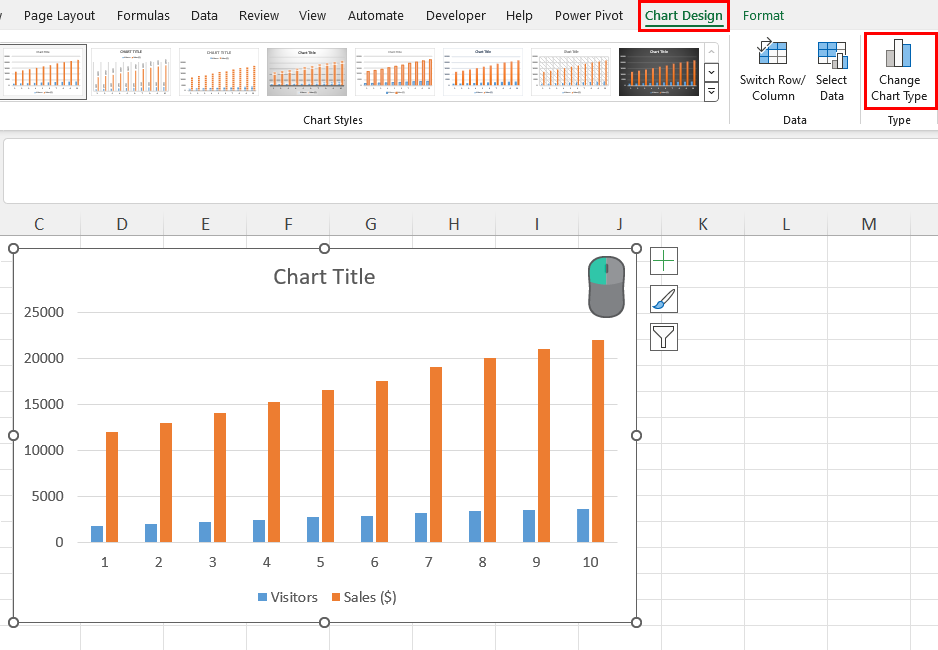
Task: Apply the CHART TITLE uppercase second style
Action: [x=131, y=72]
